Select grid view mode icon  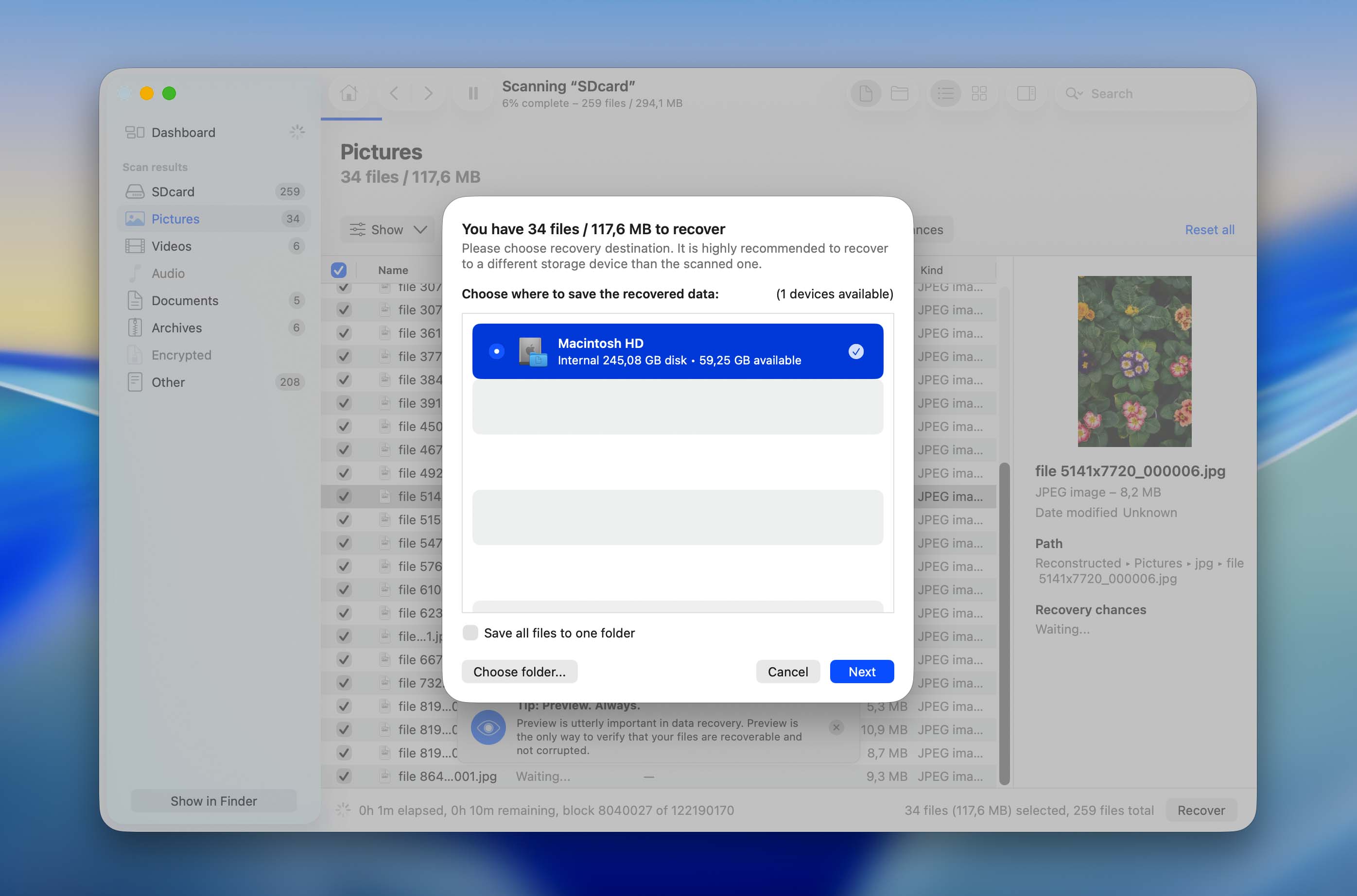pyautogui.click(x=979, y=93)
